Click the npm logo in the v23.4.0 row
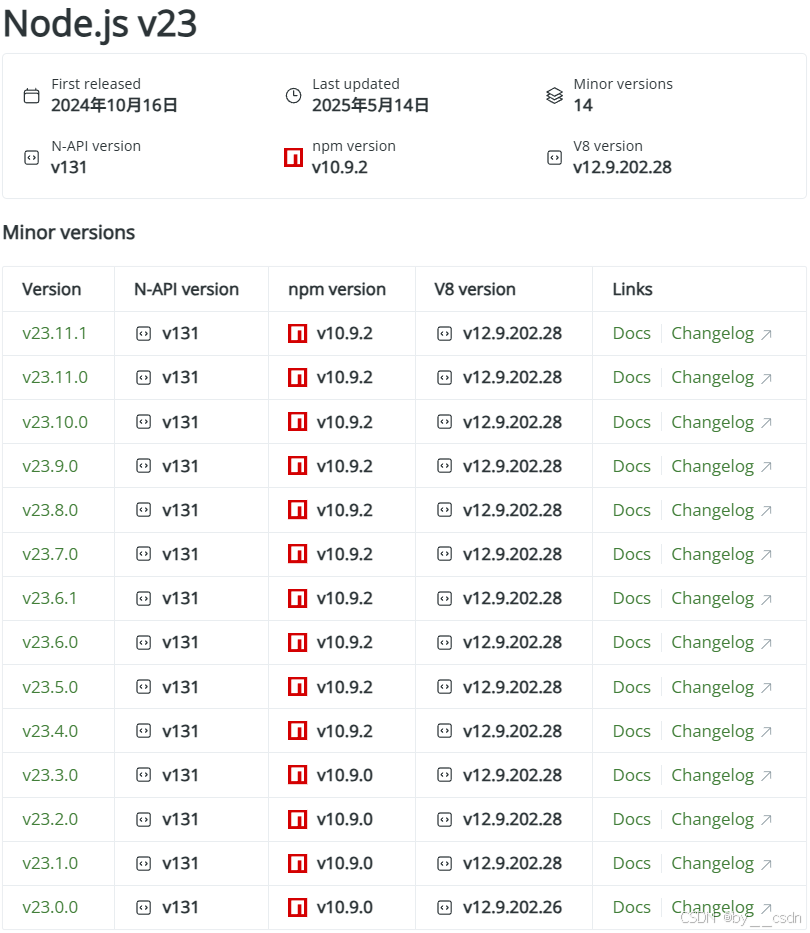Viewport: 810px width, 933px height. [x=298, y=731]
